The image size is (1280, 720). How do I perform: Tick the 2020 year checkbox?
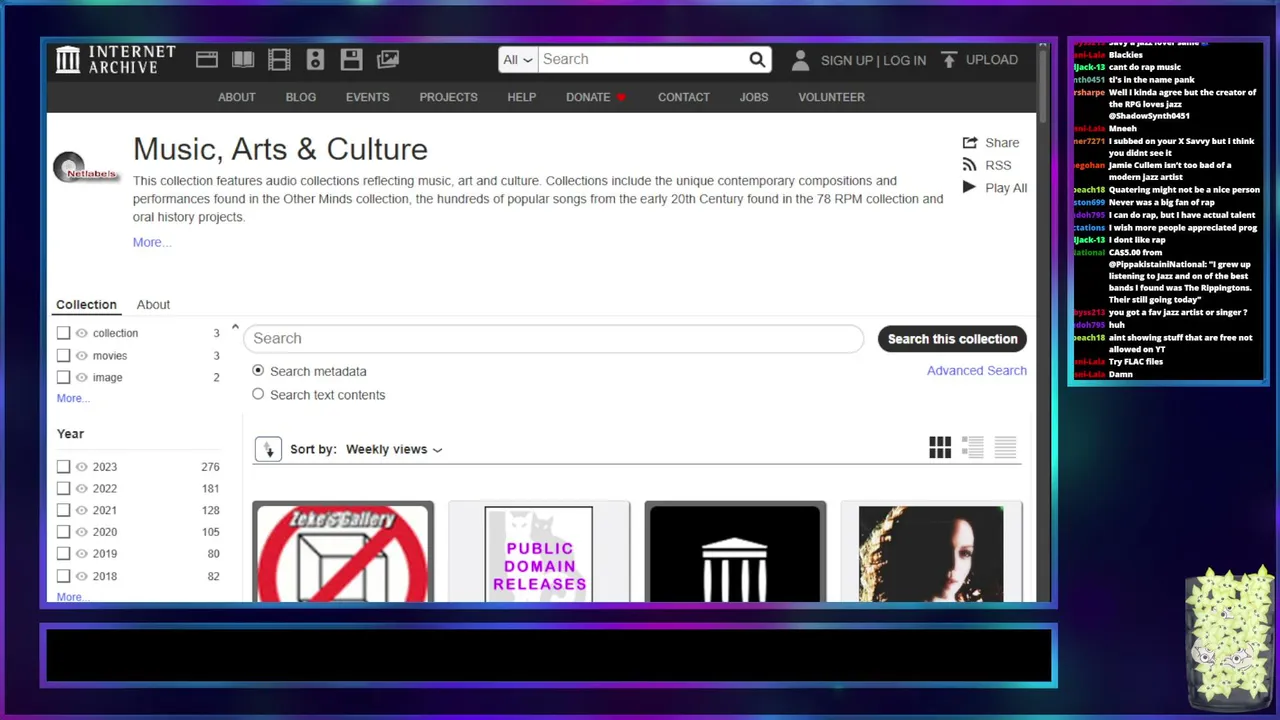63,532
